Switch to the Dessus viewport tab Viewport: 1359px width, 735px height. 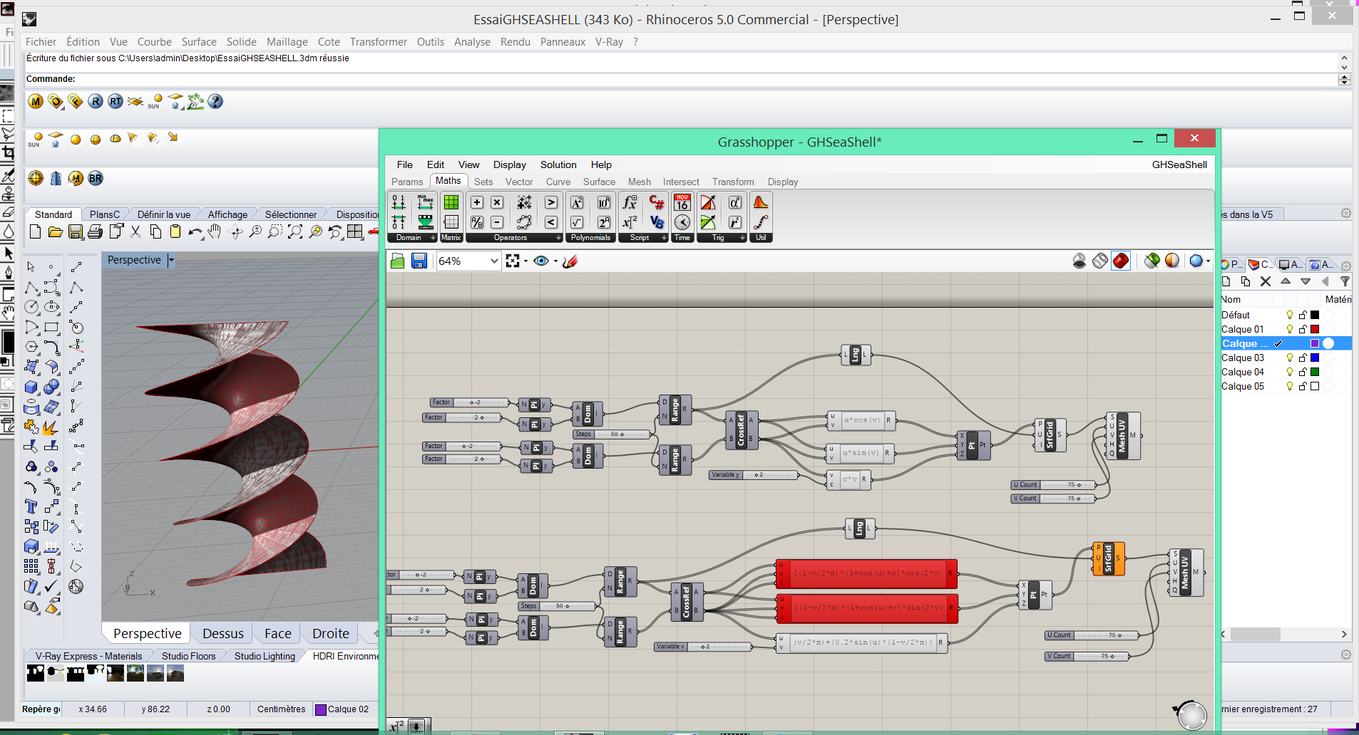222,633
